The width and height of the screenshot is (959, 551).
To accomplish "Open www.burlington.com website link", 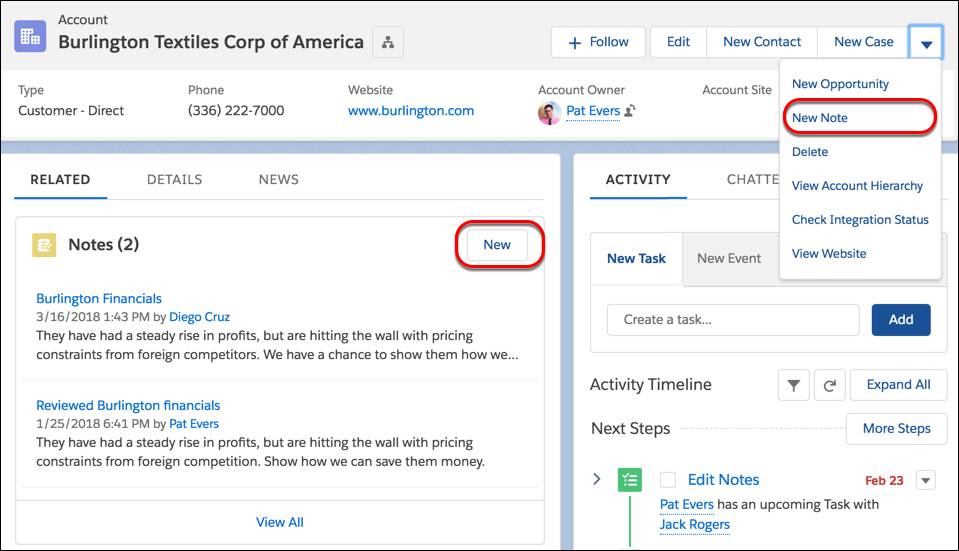I will tap(411, 111).
